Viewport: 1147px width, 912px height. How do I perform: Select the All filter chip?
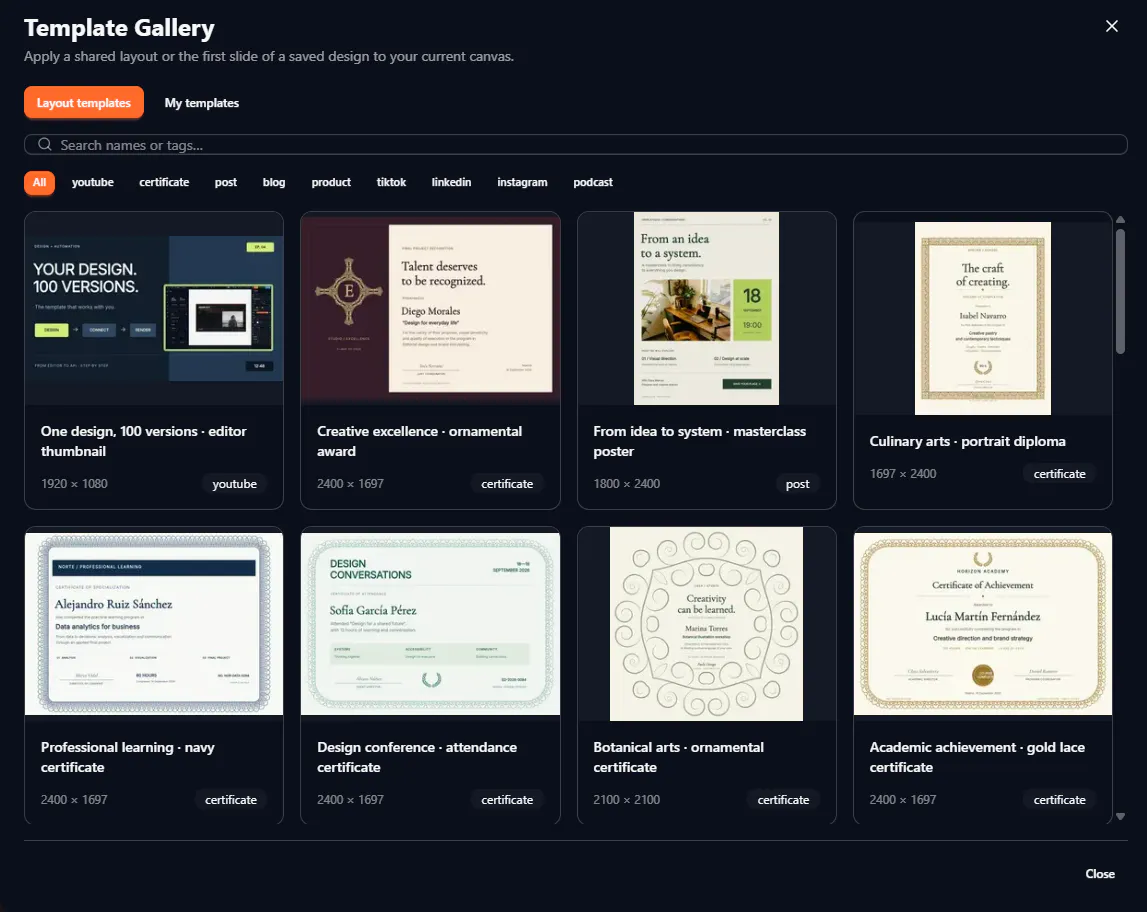point(40,182)
